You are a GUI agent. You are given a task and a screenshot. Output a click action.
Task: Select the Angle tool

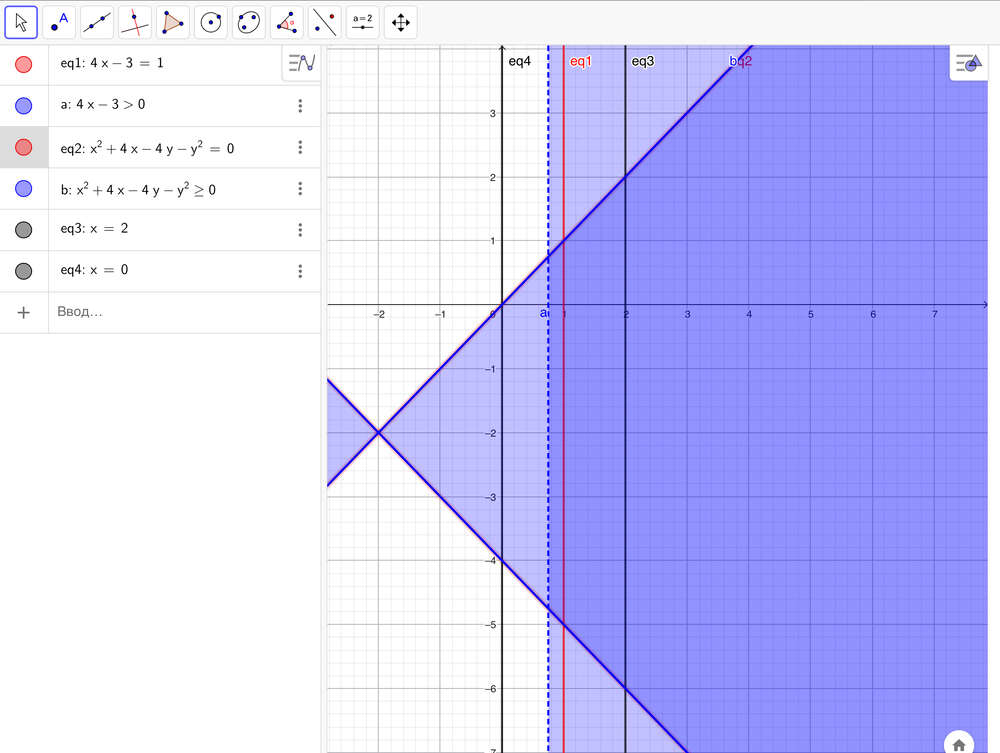point(287,22)
